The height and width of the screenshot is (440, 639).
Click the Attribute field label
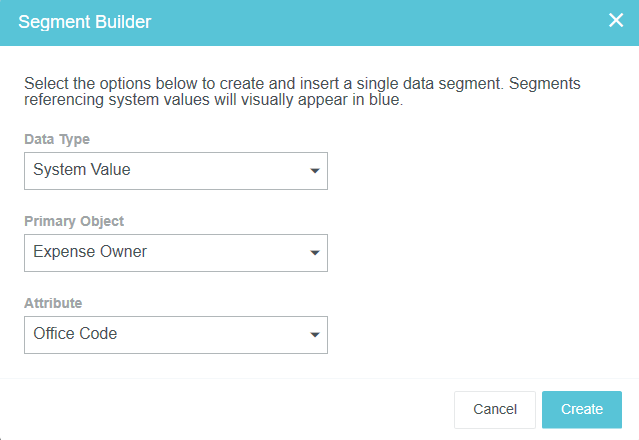(53, 302)
